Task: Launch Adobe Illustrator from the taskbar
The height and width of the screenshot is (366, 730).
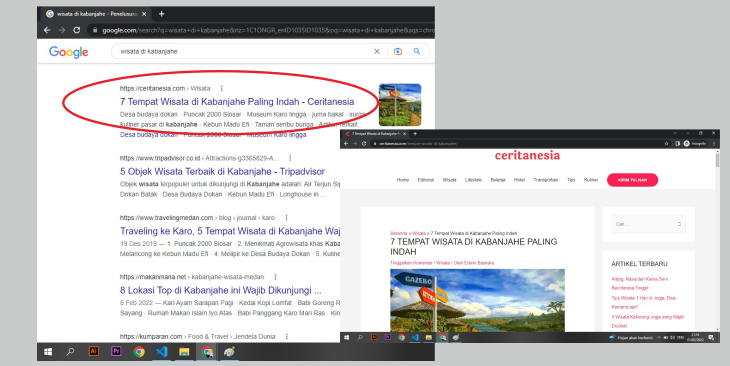Action: click(94, 352)
